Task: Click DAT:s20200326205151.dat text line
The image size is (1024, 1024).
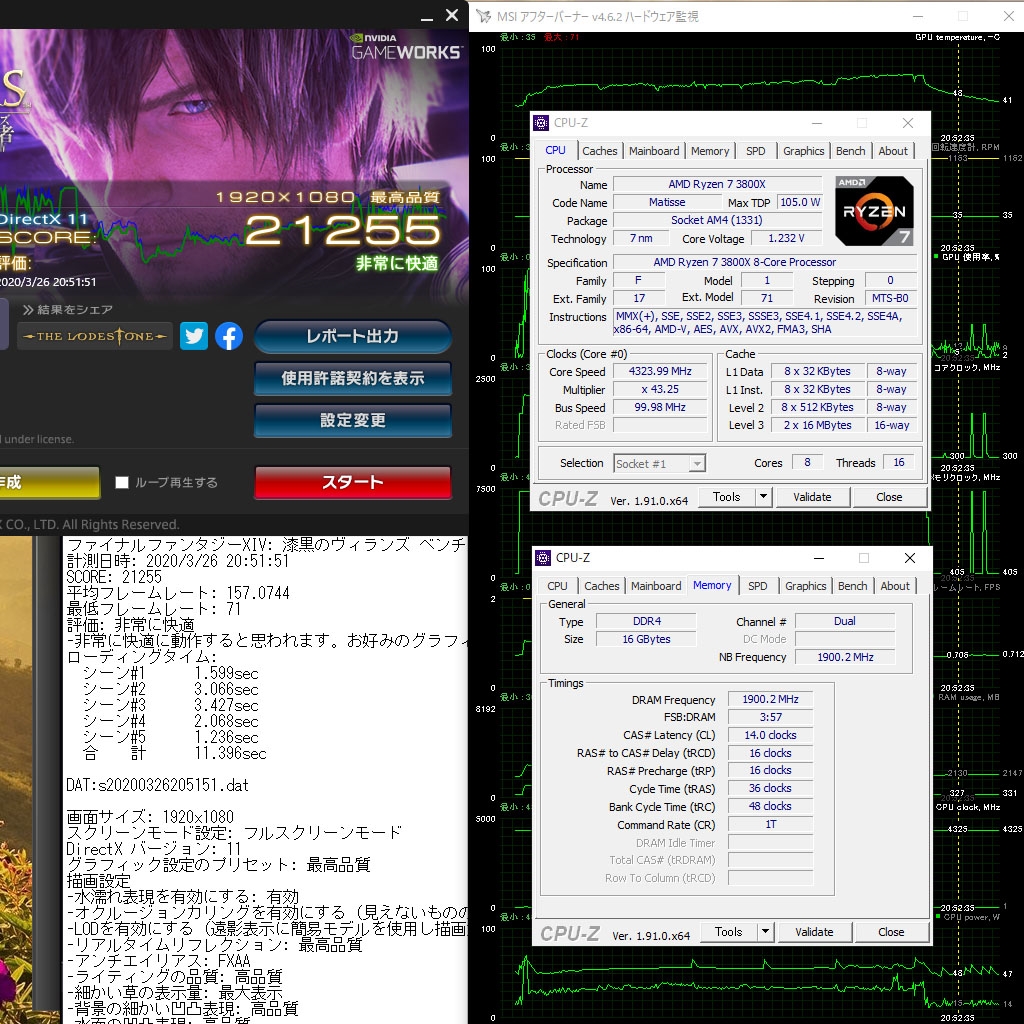Action: pos(157,785)
